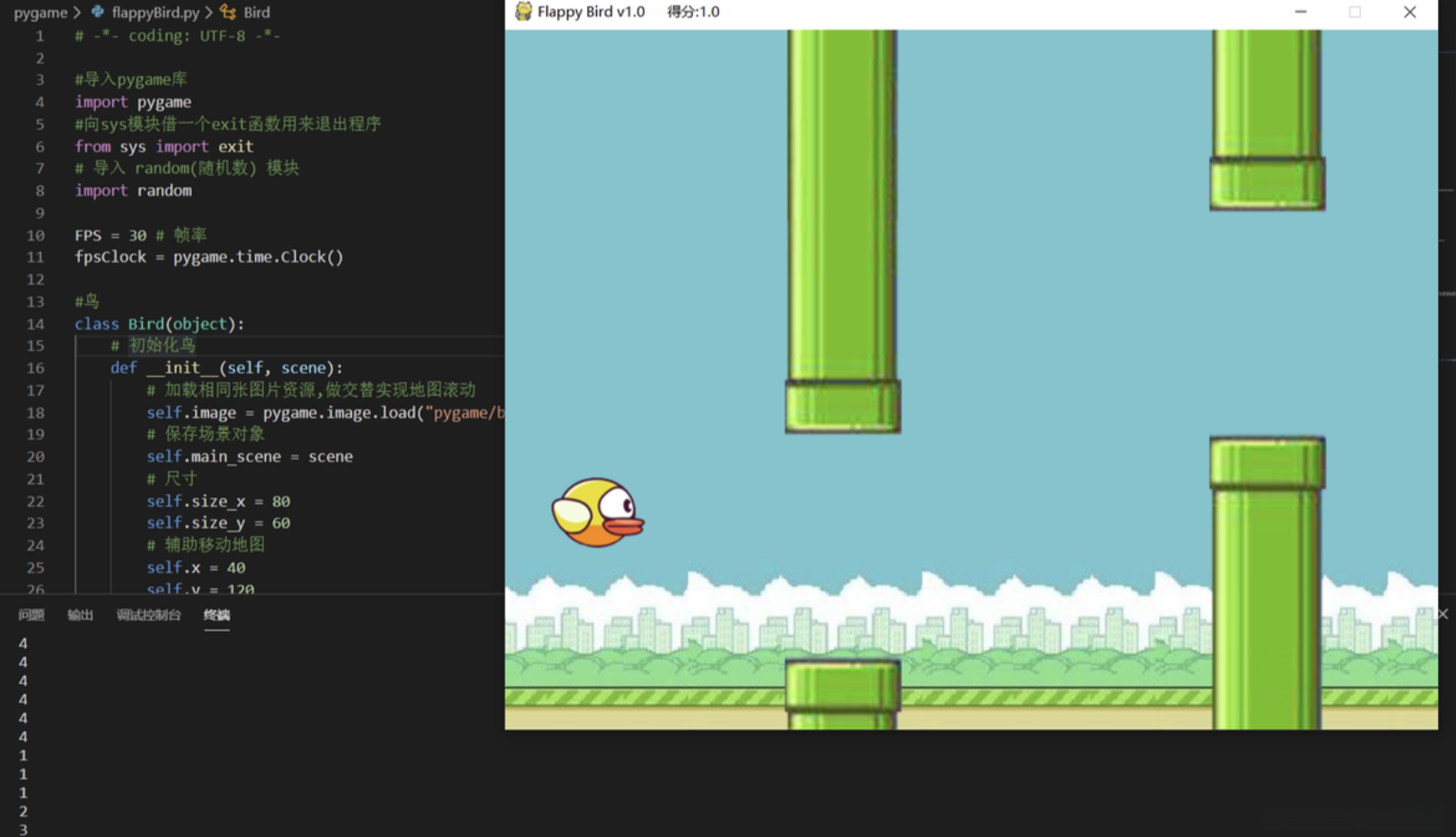Viewport: 1456px width, 837px height.
Task: Click the fpsClock = pygame.time.Clock() line
Action: [209, 257]
